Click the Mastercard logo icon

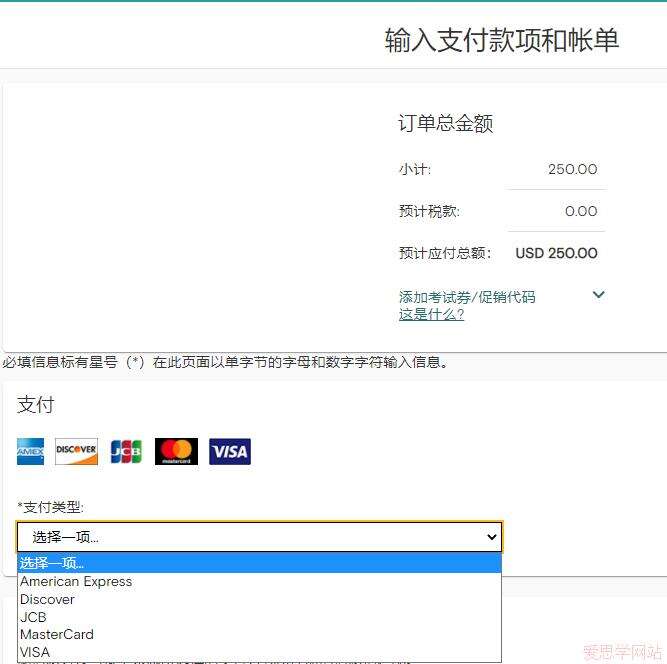click(x=176, y=452)
